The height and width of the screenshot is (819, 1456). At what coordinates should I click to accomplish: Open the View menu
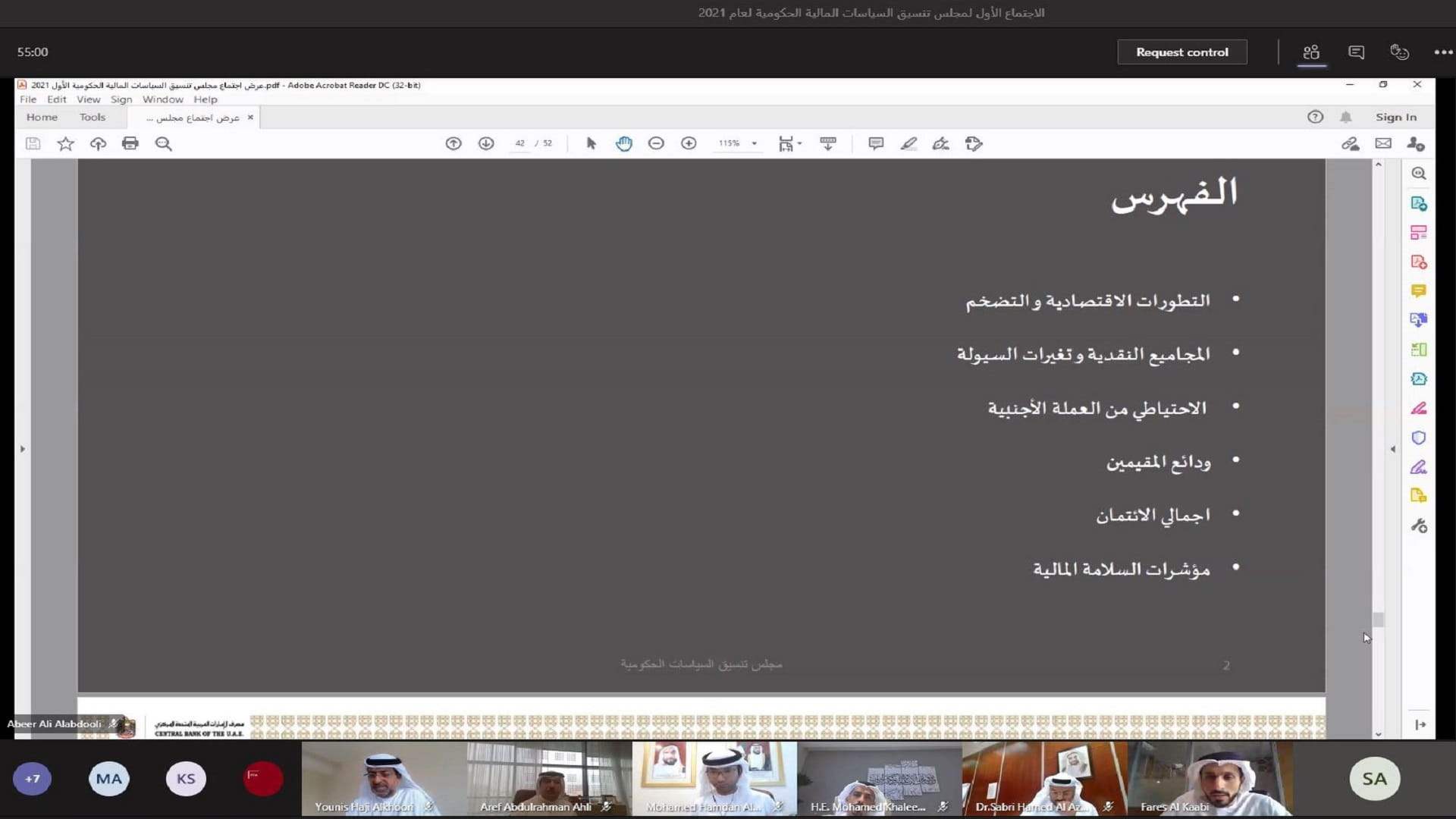(88, 99)
